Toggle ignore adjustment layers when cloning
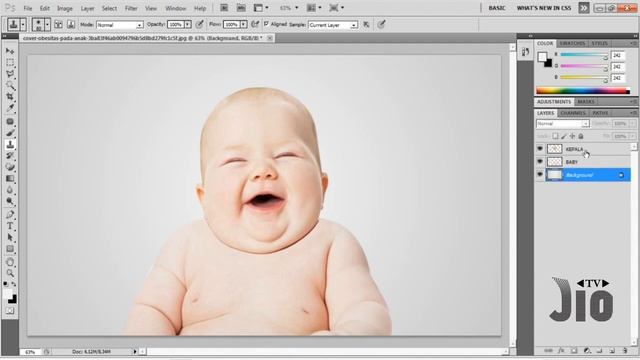Image resolution: width=640 pixels, height=360 pixels. pyautogui.click(x=367, y=24)
